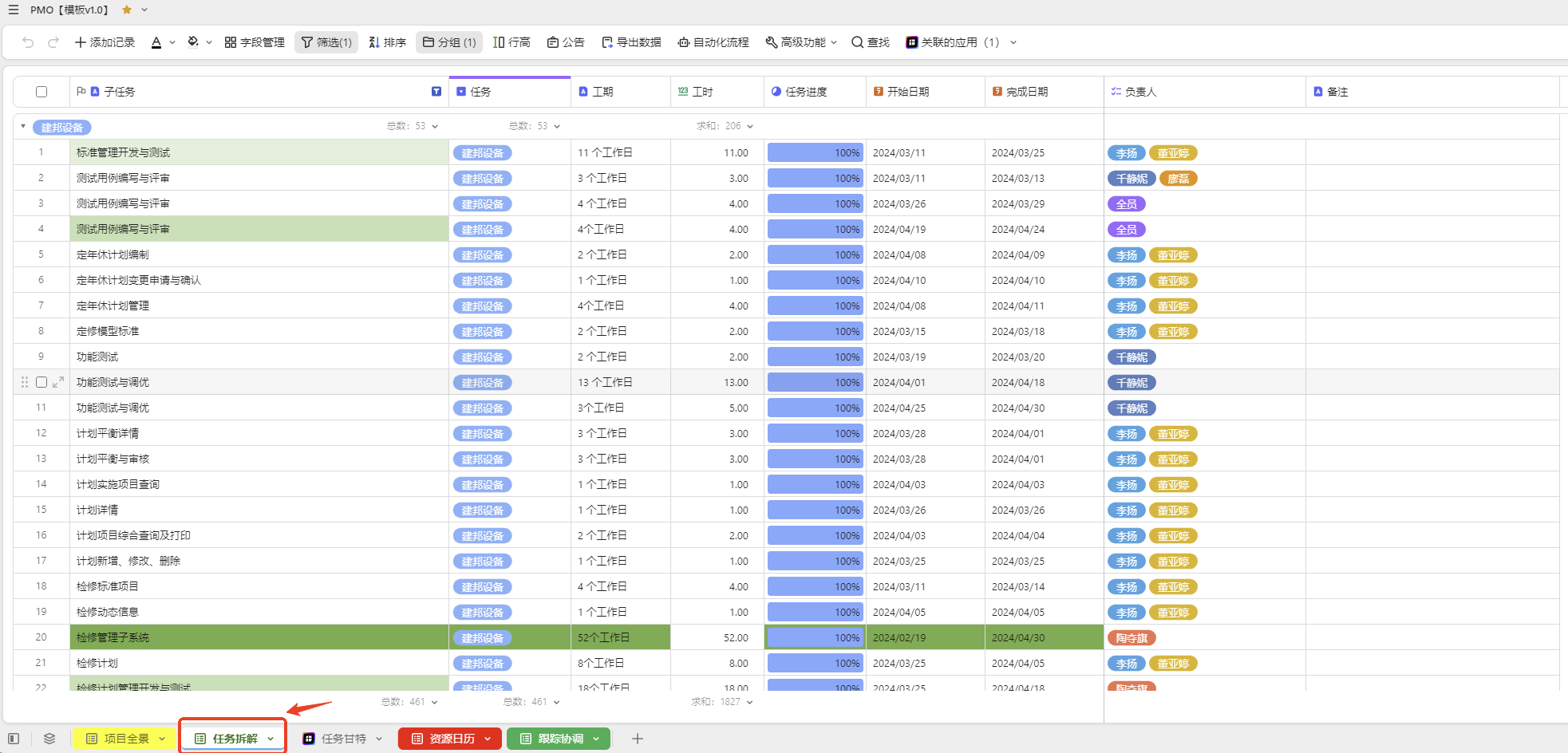This screenshot has width=1568, height=753.
Task: Click the favorite star icon
Action: tap(127, 10)
